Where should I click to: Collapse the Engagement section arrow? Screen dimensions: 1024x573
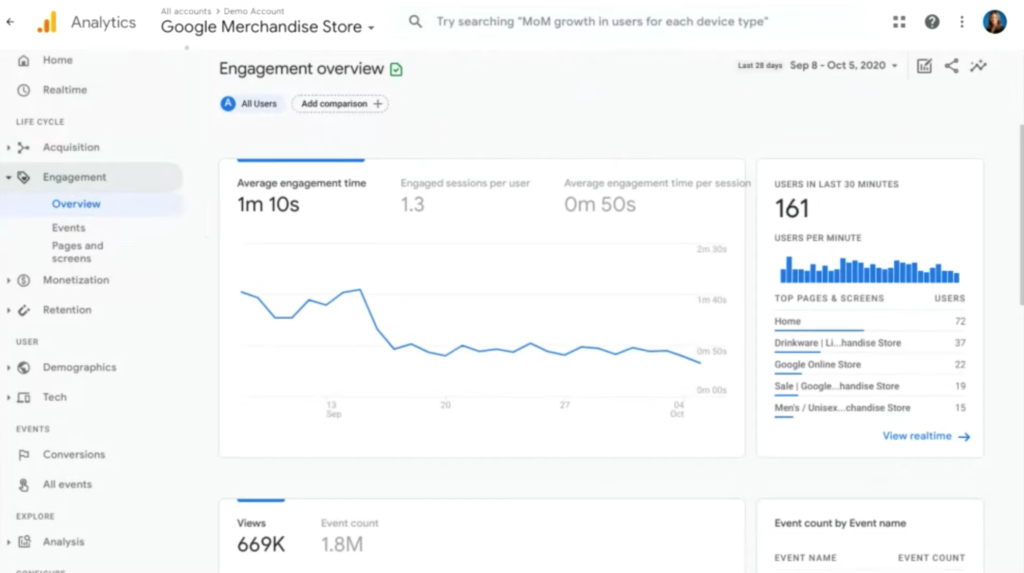tap(8, 177)
